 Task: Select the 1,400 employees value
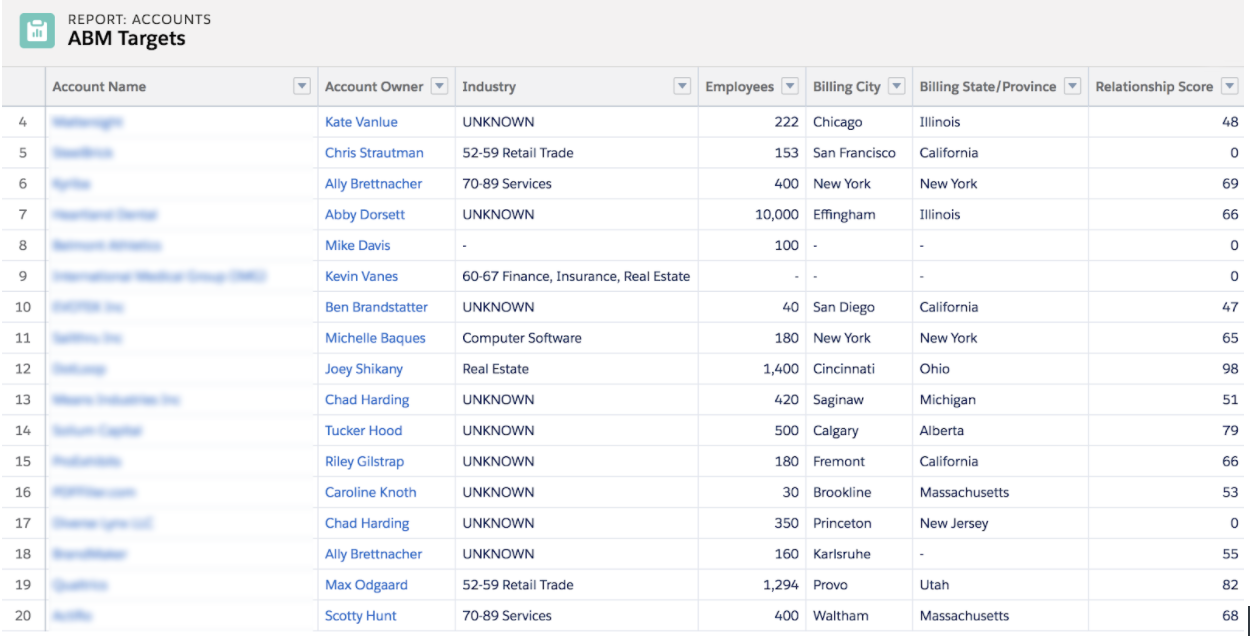coord(781,369)
